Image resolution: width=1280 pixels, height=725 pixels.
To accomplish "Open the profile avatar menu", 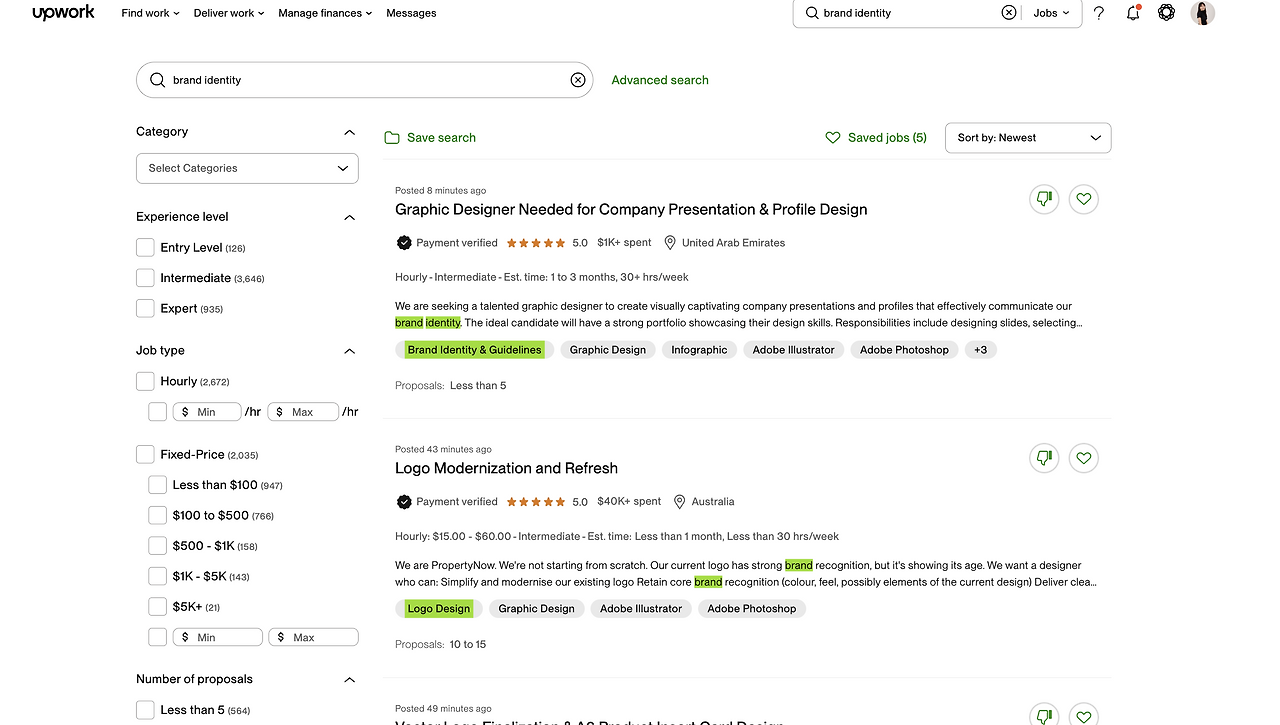I will coord(1203,13).
